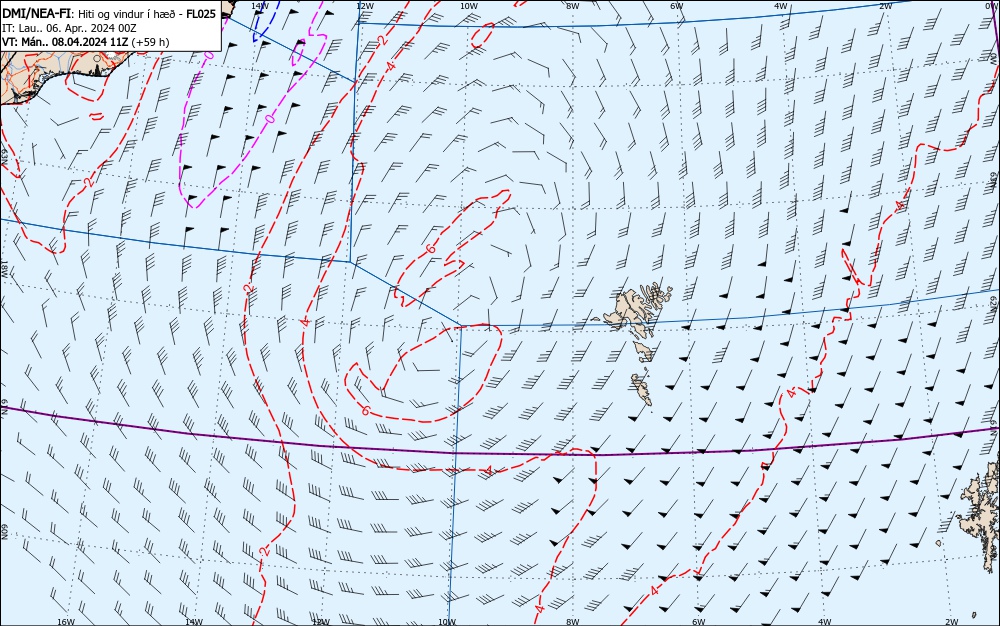Viewport: 1000px width, 626px height.
Task: Click the red 2 contour label nearest Iceland
Action: pos(89,182)
